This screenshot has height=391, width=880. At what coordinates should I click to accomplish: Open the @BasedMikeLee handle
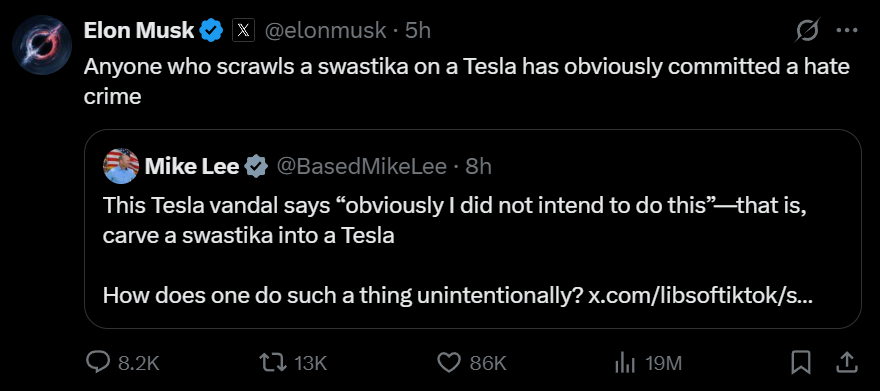click(x=362, y=167)
